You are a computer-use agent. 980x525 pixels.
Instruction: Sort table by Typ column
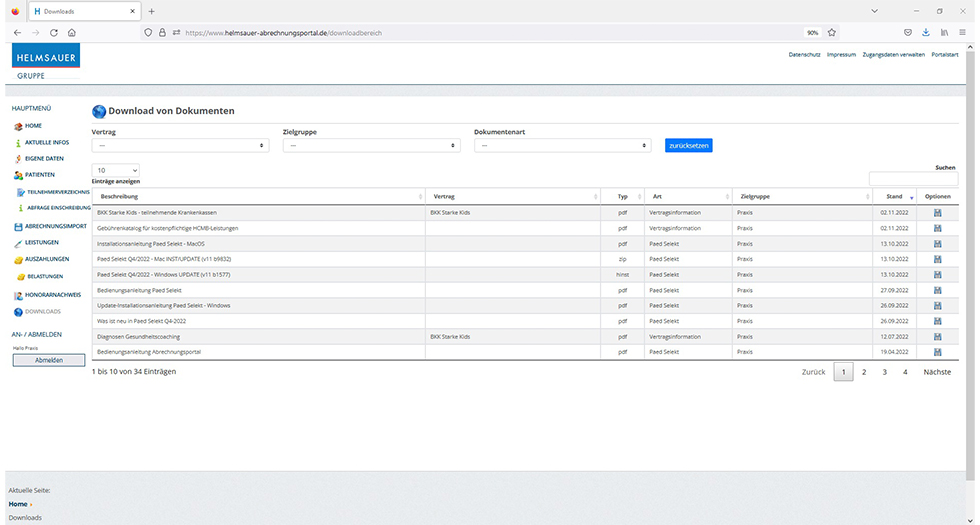622,196
